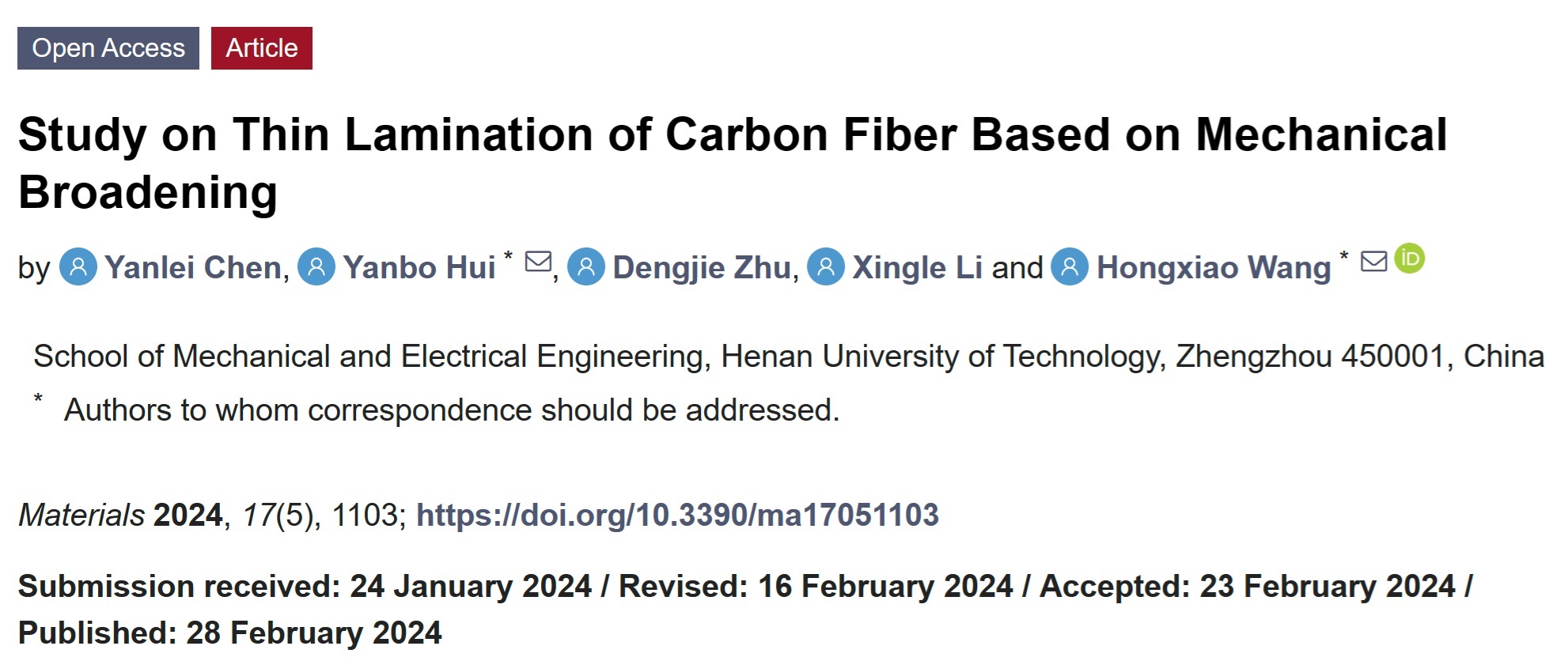Open Hongxiao Wang's profile icon
The height and width of the screenshot is (661, 1568).
coord(1070,267)
